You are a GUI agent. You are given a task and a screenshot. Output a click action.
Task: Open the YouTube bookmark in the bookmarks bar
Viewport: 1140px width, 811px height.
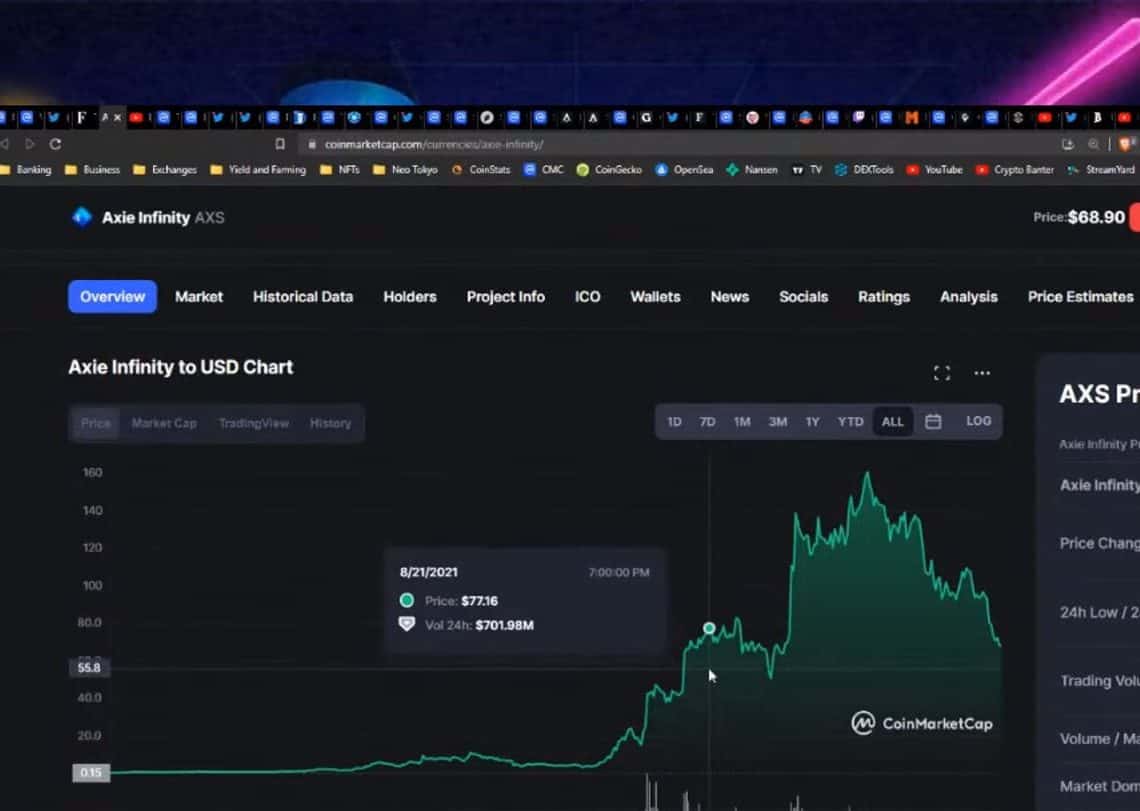(x=934, y=169)
